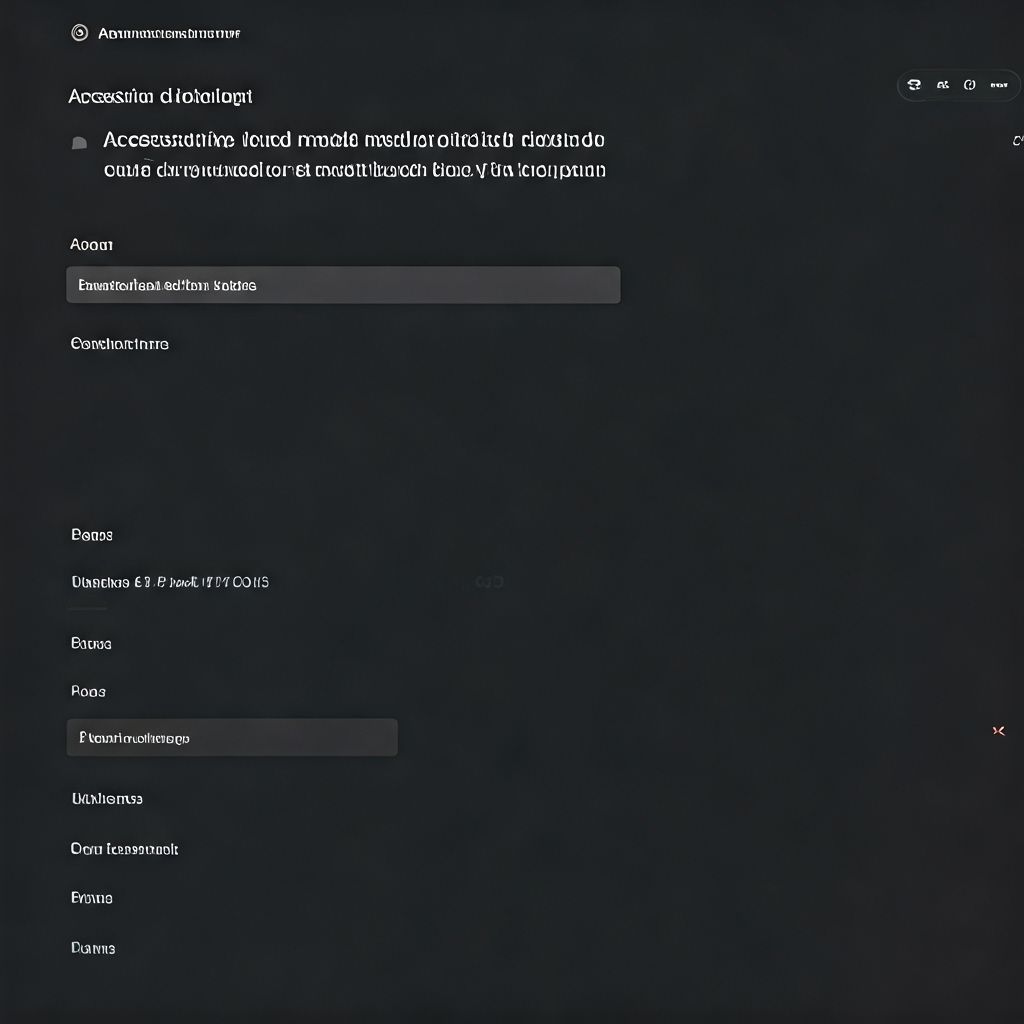Click the first icon in the pill toolbar

click(x=914, y=86)
